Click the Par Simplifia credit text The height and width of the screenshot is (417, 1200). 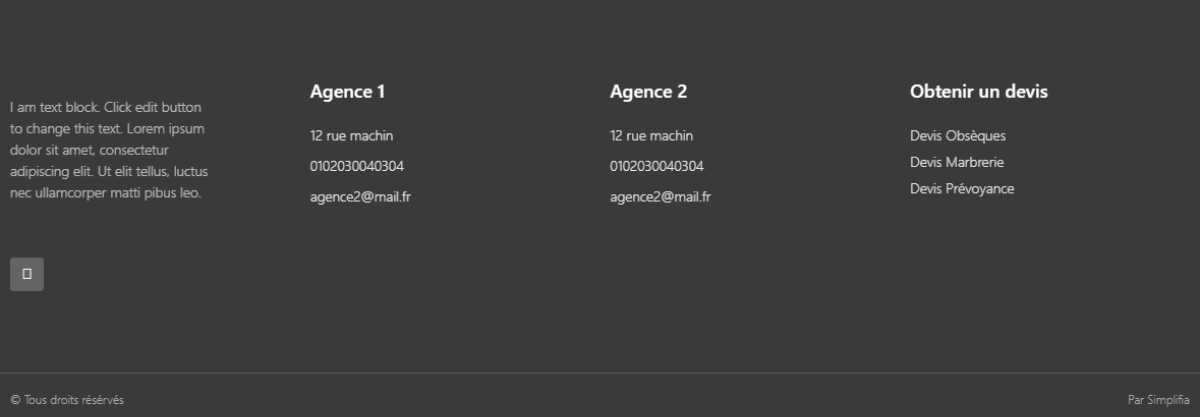coord(1158,400)
